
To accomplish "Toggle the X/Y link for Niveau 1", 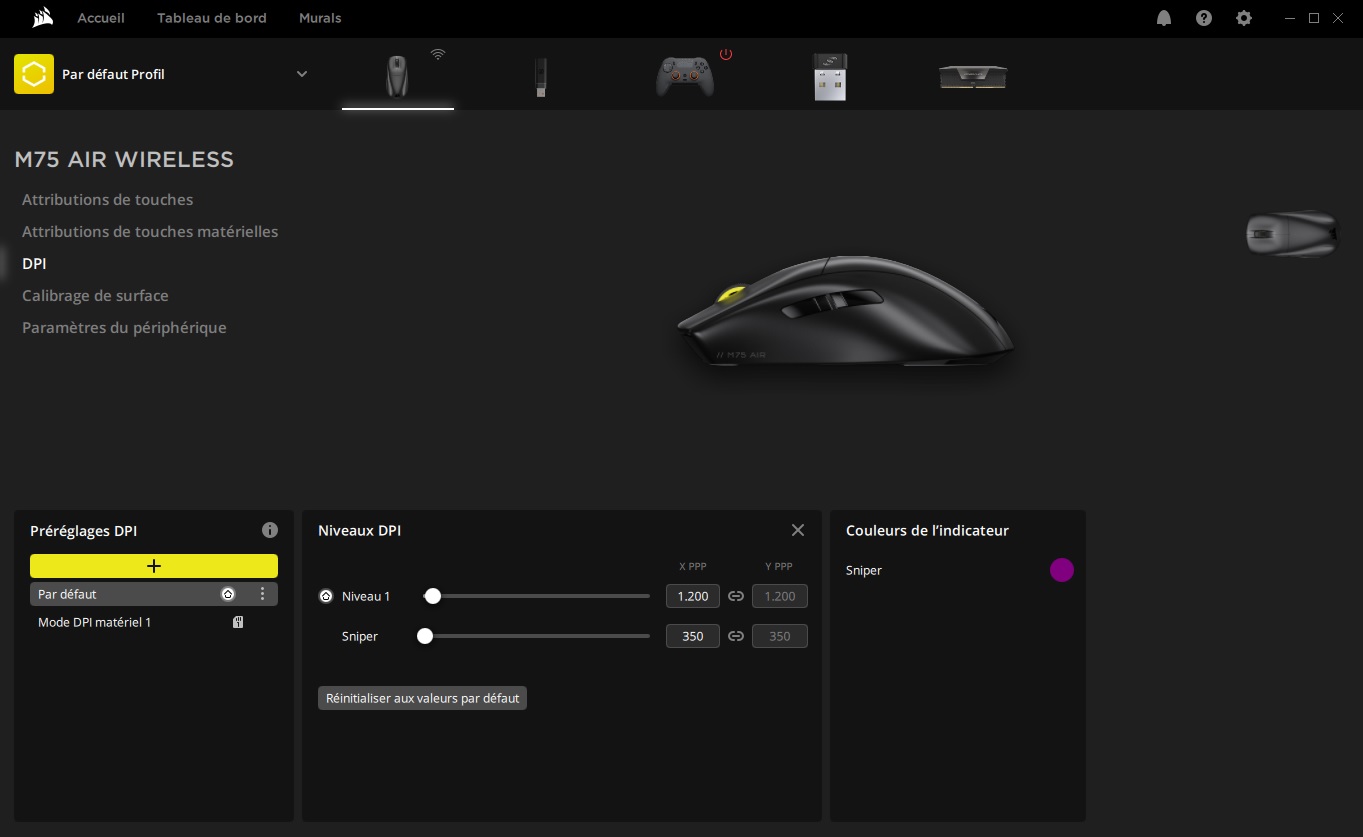I will (736, 596).
